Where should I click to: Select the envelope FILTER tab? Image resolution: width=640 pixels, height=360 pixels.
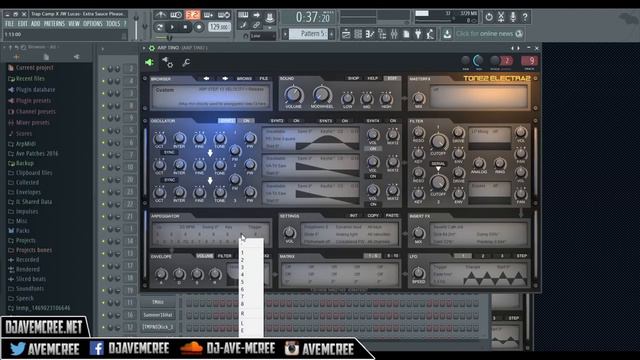pos(224,256)
